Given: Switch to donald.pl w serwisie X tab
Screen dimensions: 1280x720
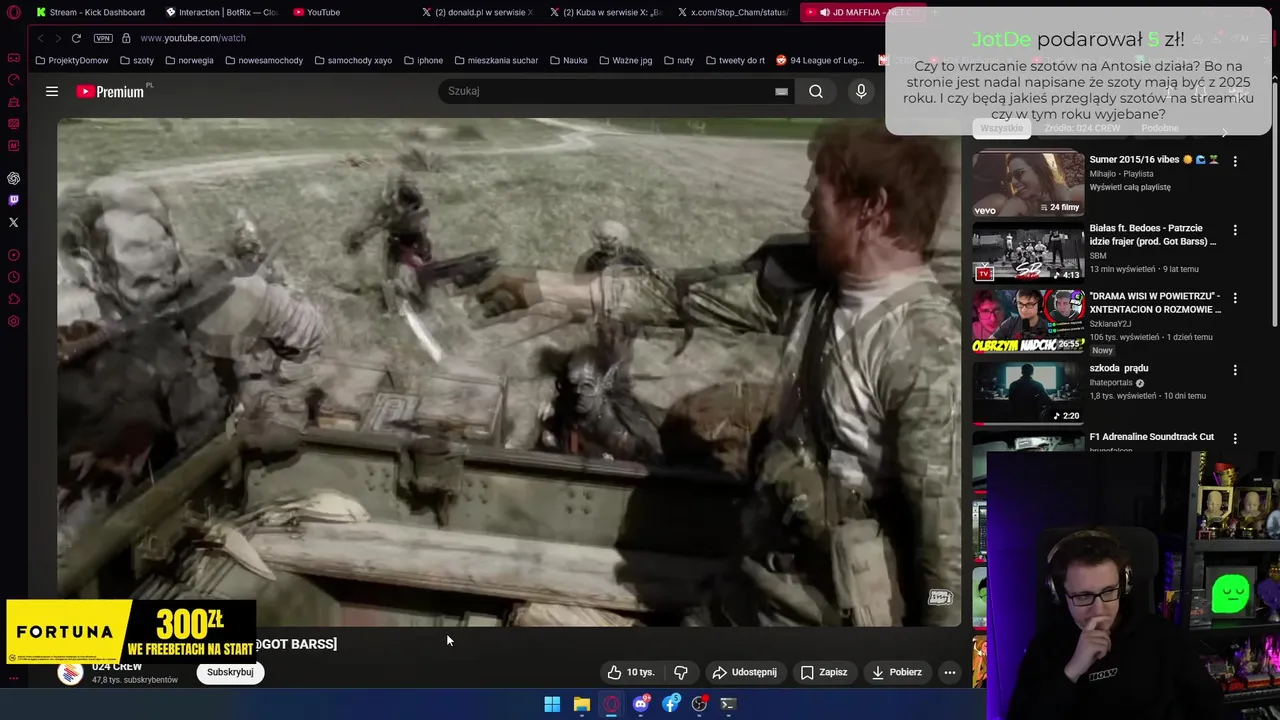Looking at the screenshot, I should [x=478, y=12].
